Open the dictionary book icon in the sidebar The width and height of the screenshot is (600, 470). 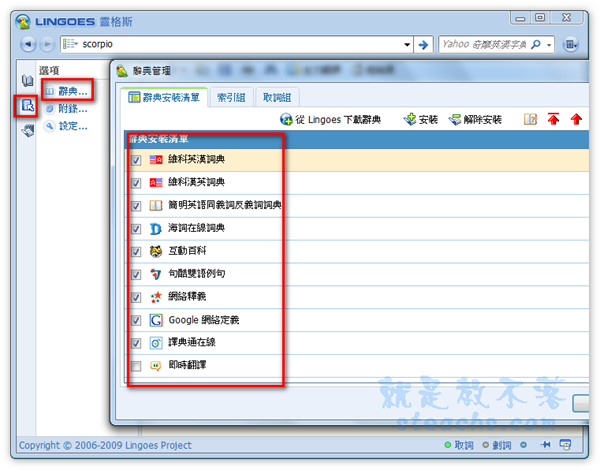pyautogui.click(x=27, y=81)
